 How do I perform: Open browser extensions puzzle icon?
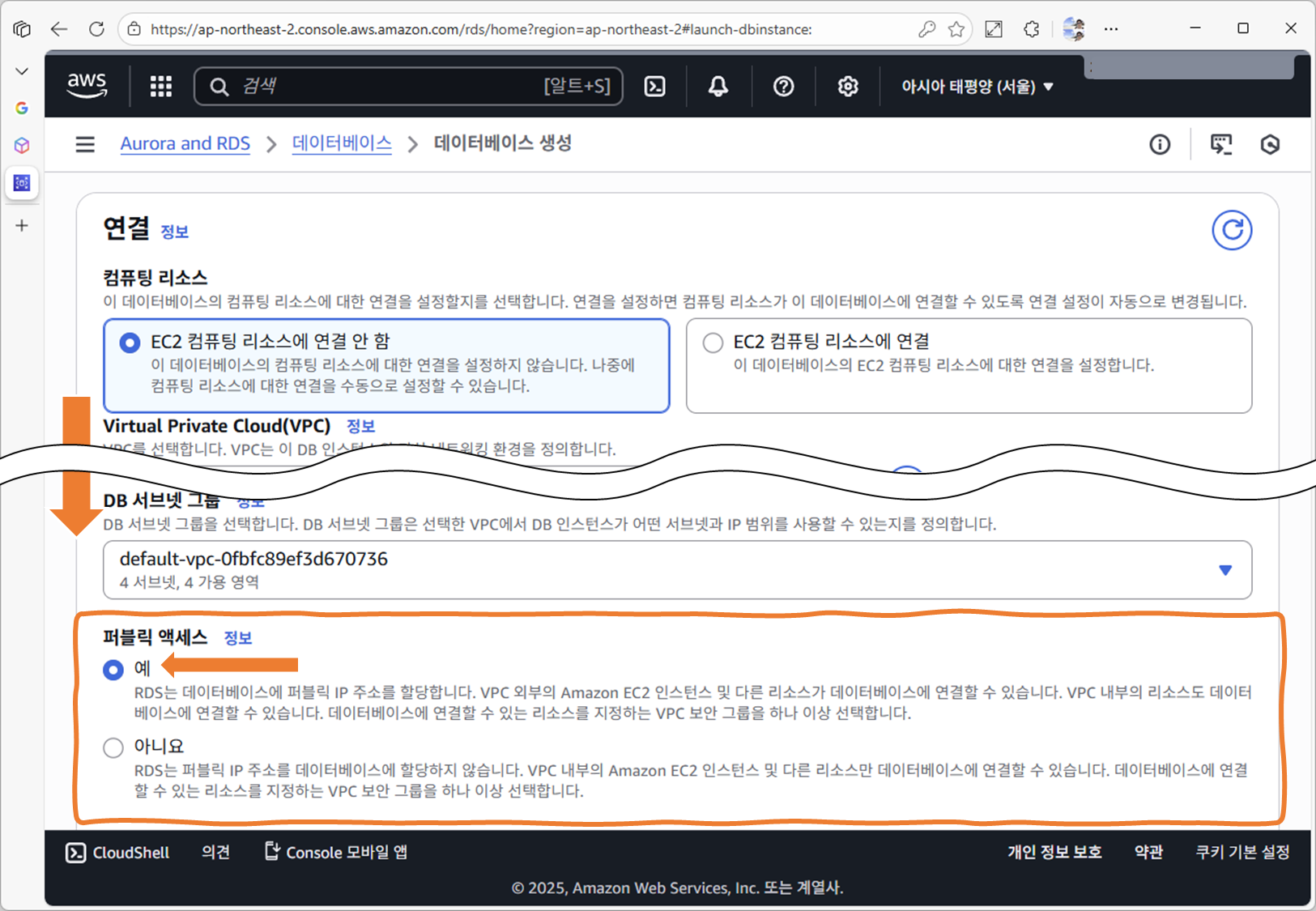click(x=1031, y=29)
